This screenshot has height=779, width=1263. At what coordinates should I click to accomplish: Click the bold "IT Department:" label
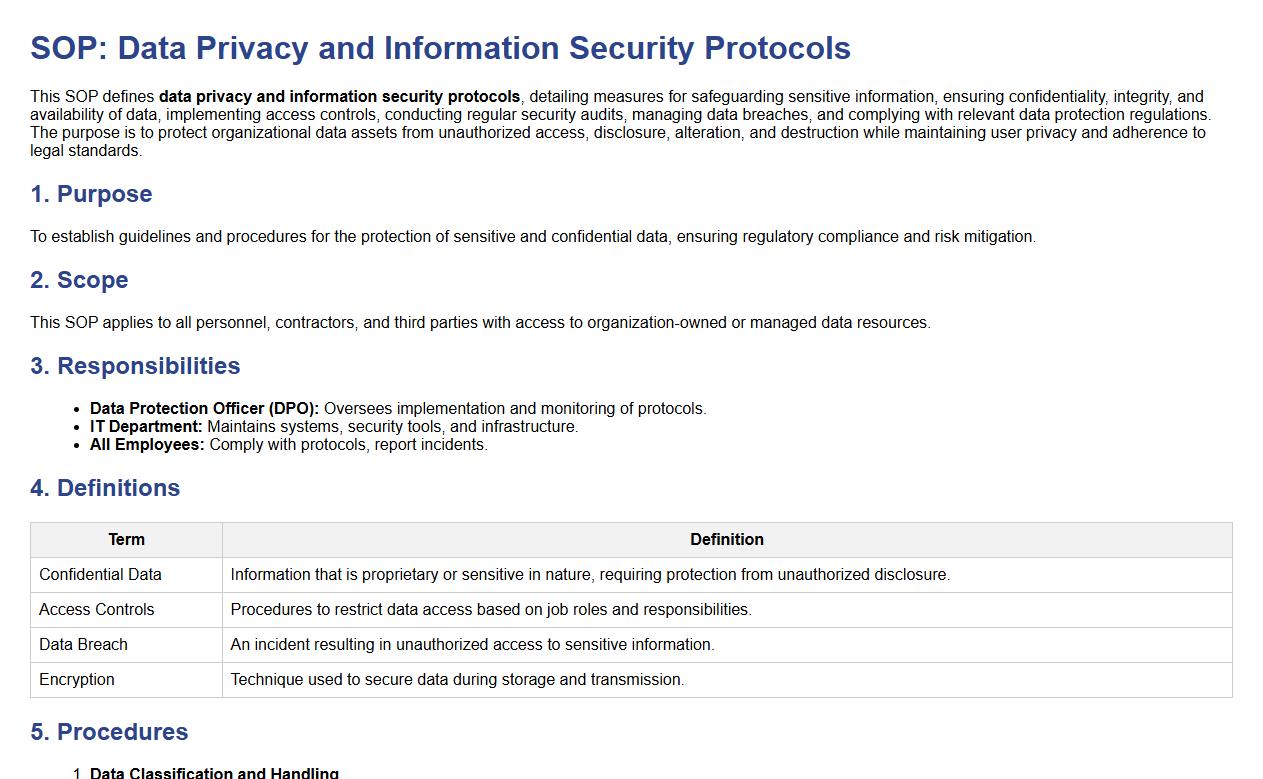(x=146, y=427)
